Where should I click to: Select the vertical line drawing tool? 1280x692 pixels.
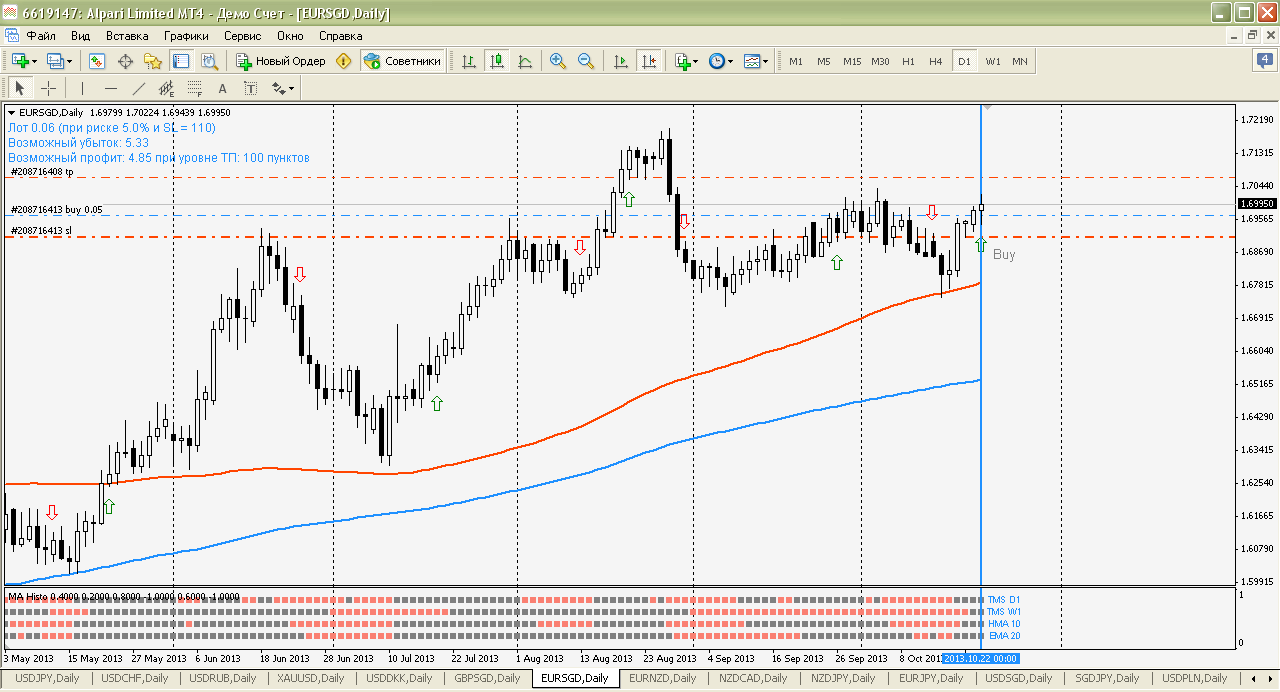click(82, 88)
